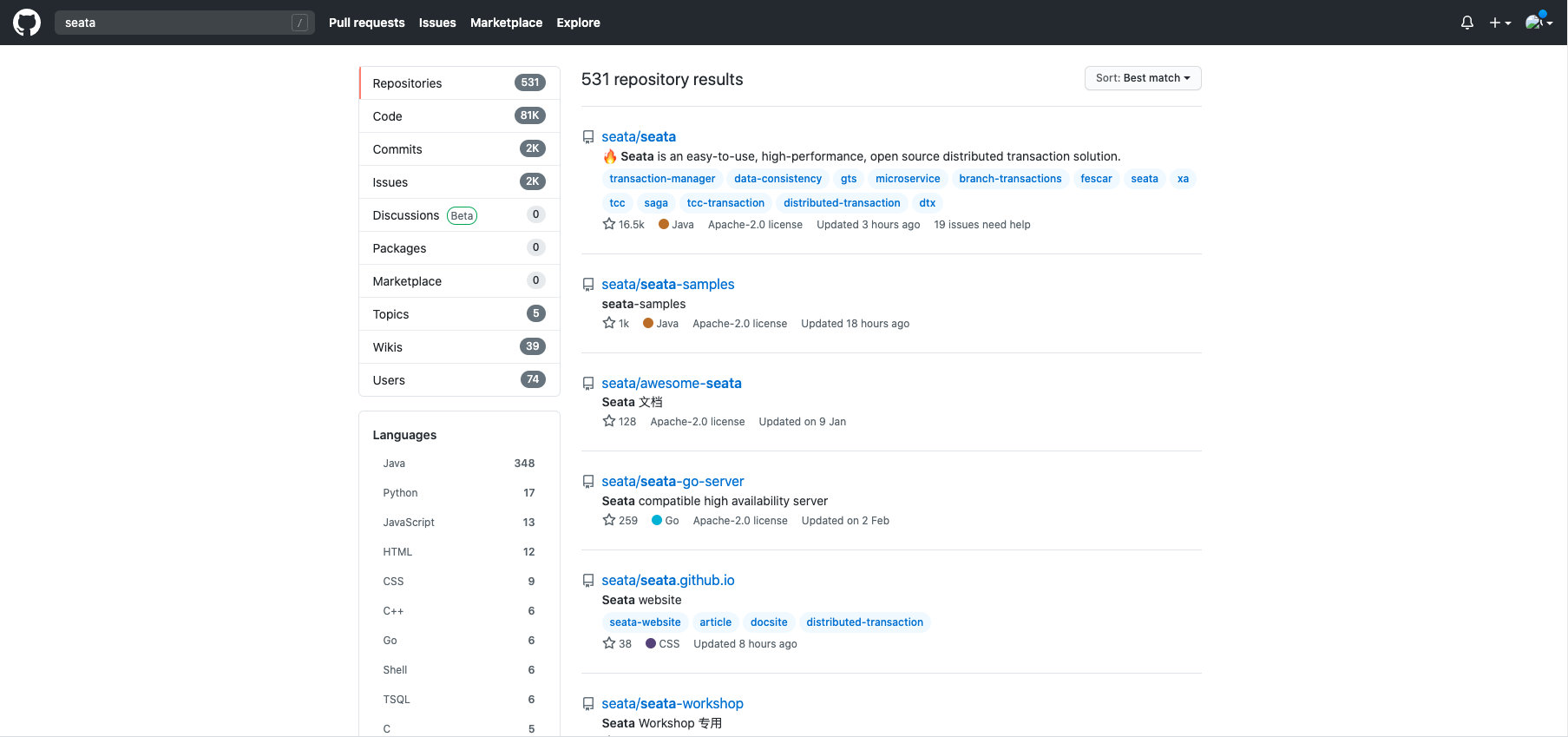Open the data-consistency topic tag
Viewport: 1568px width, 737px height.
[777, 179]
